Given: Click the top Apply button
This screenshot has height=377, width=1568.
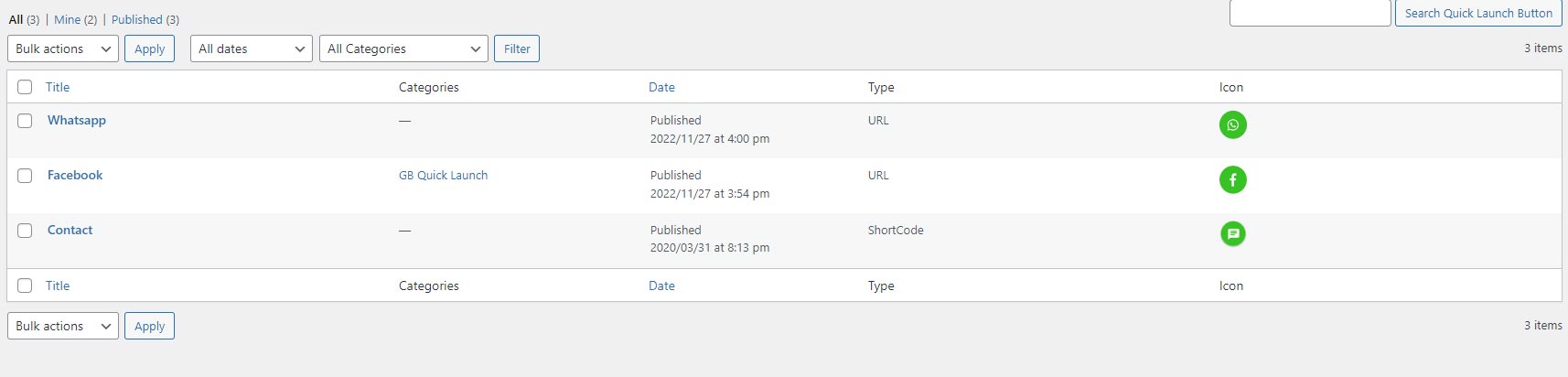Looking at the screenshot, I should pos(150,48).
